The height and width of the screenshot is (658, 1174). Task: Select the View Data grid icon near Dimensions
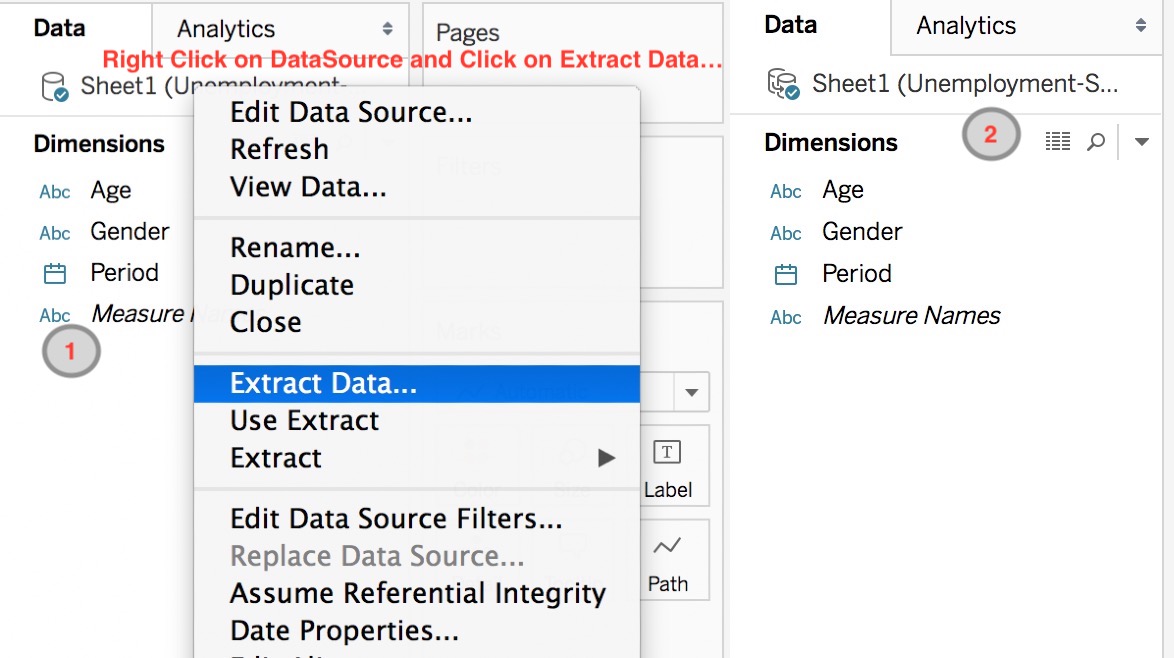(1057, 141)
